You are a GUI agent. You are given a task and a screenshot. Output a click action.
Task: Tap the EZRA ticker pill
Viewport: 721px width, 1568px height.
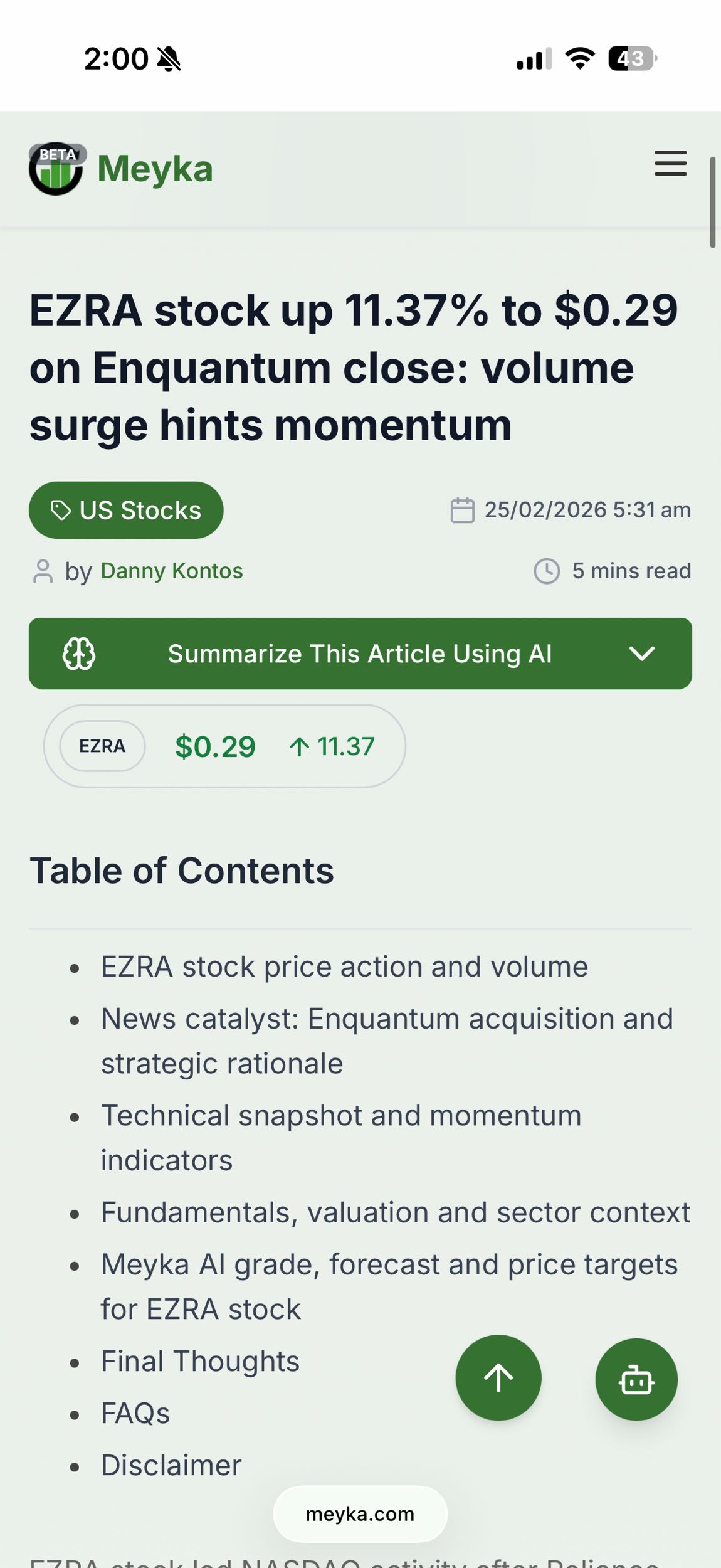click(102, 746)
